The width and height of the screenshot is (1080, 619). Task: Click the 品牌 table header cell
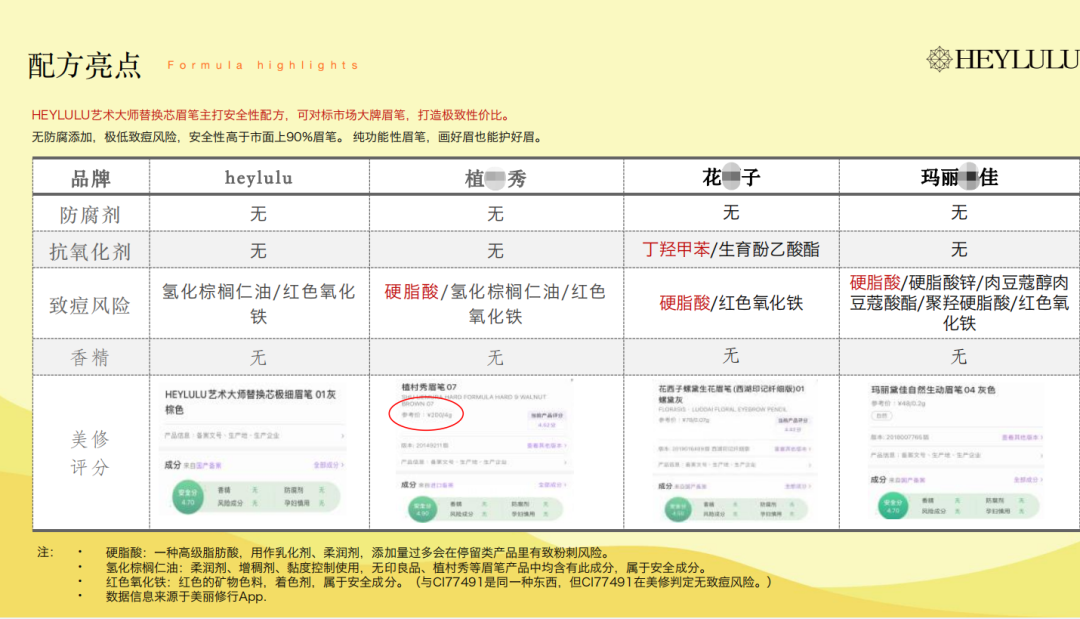point(91,178)
